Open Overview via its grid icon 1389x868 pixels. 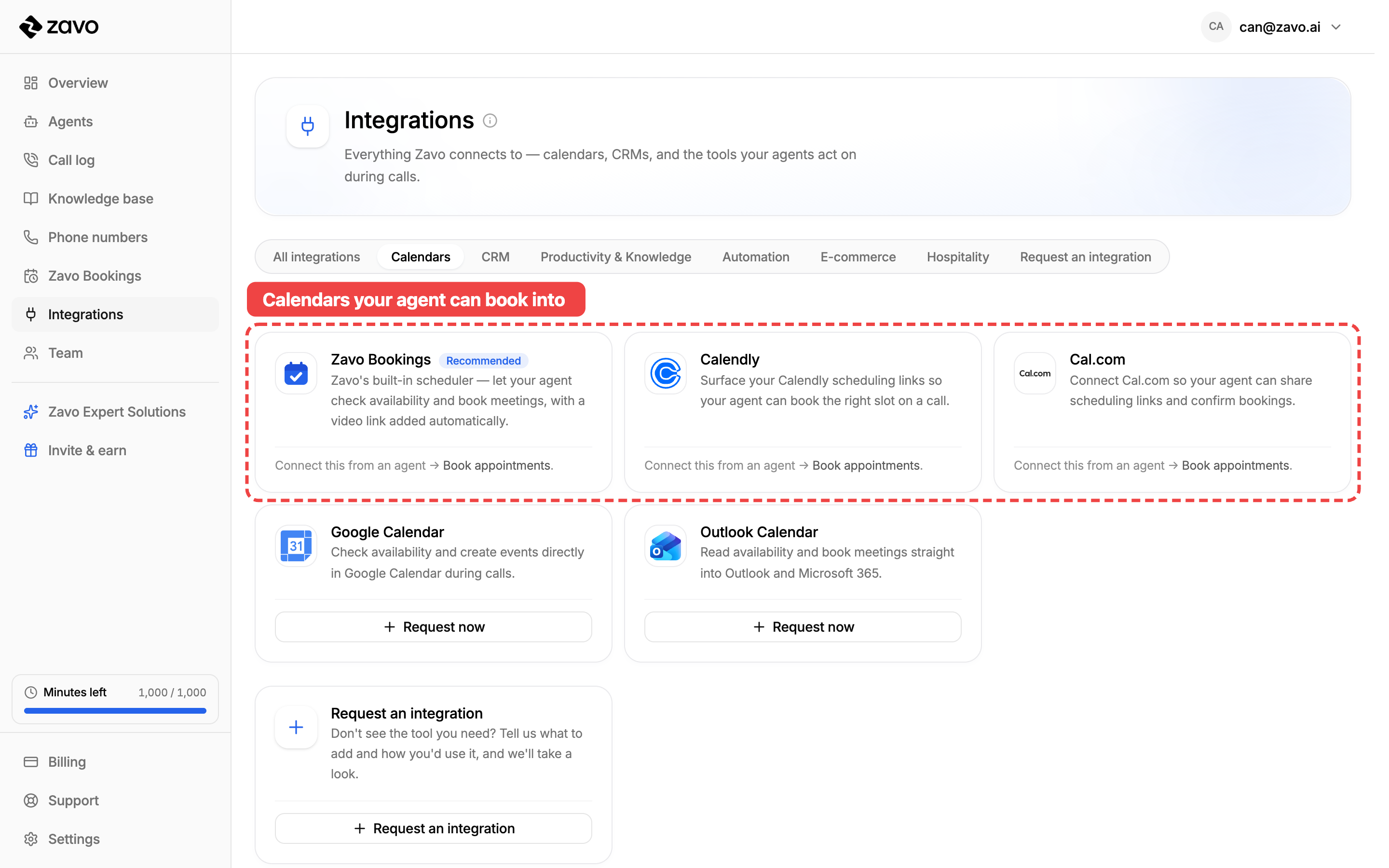coord(31,83)
